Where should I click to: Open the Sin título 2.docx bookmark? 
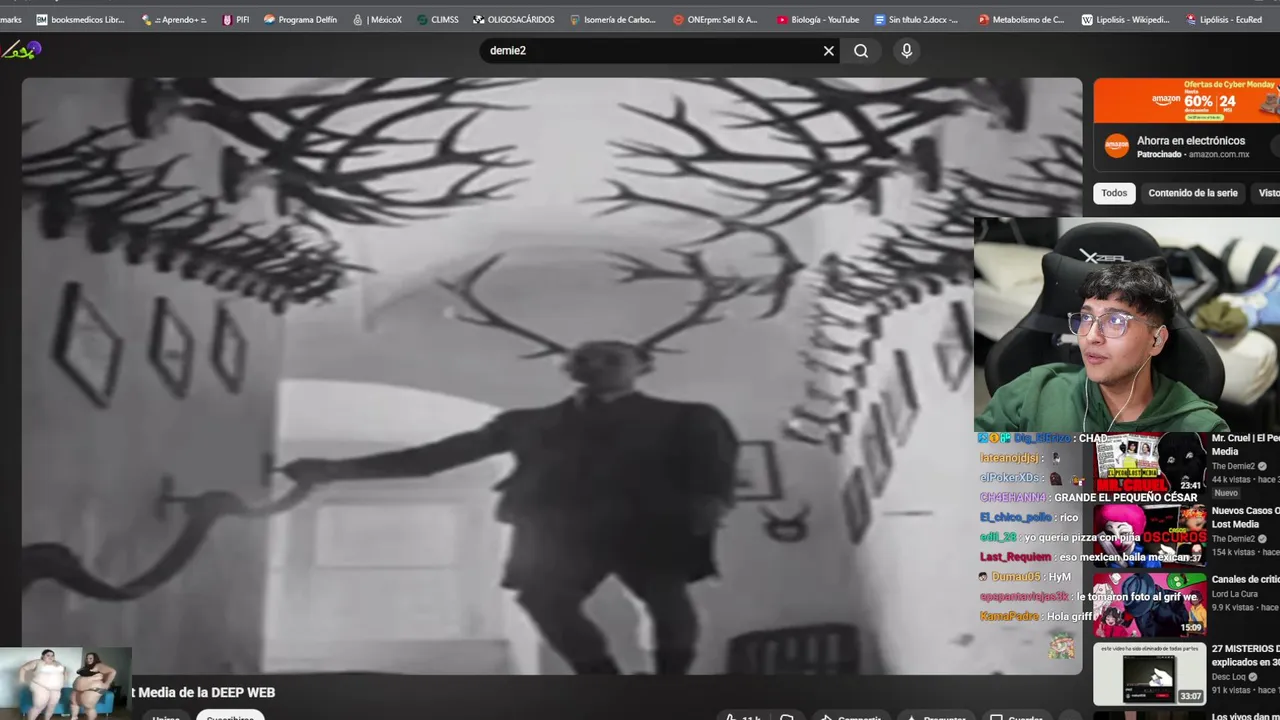(x=916, y=19)
